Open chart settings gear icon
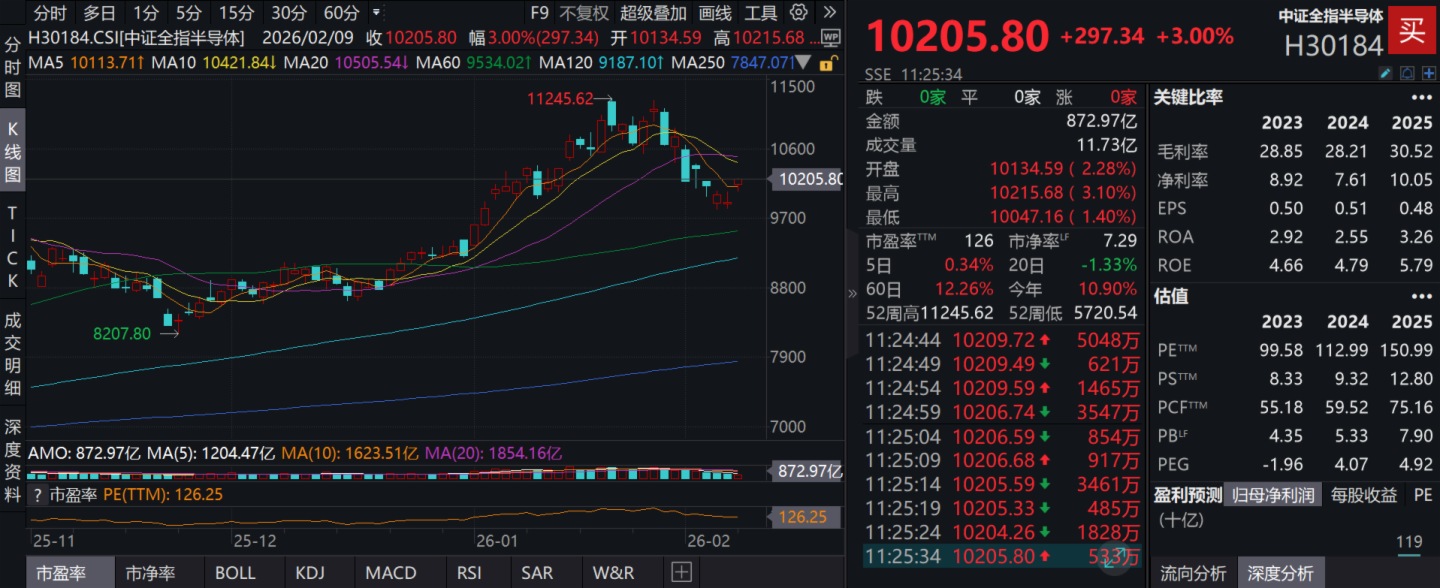The image size is (1440, 588). click(798, 13)
